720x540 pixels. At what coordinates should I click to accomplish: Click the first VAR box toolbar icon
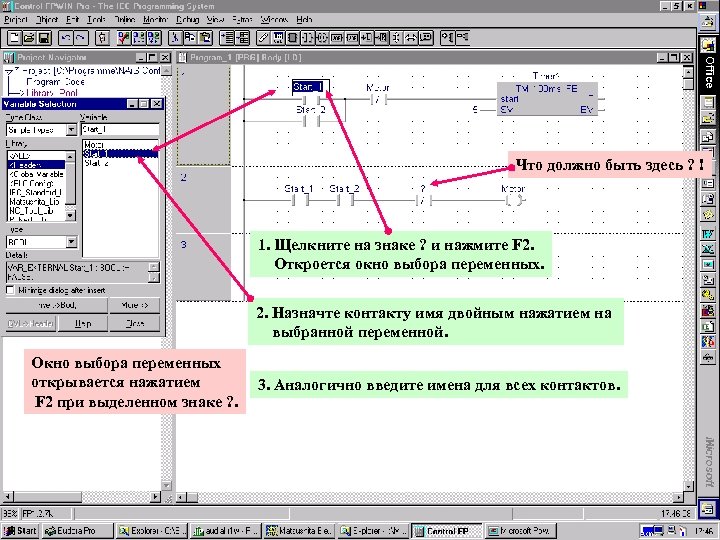(x=337, y=38)
